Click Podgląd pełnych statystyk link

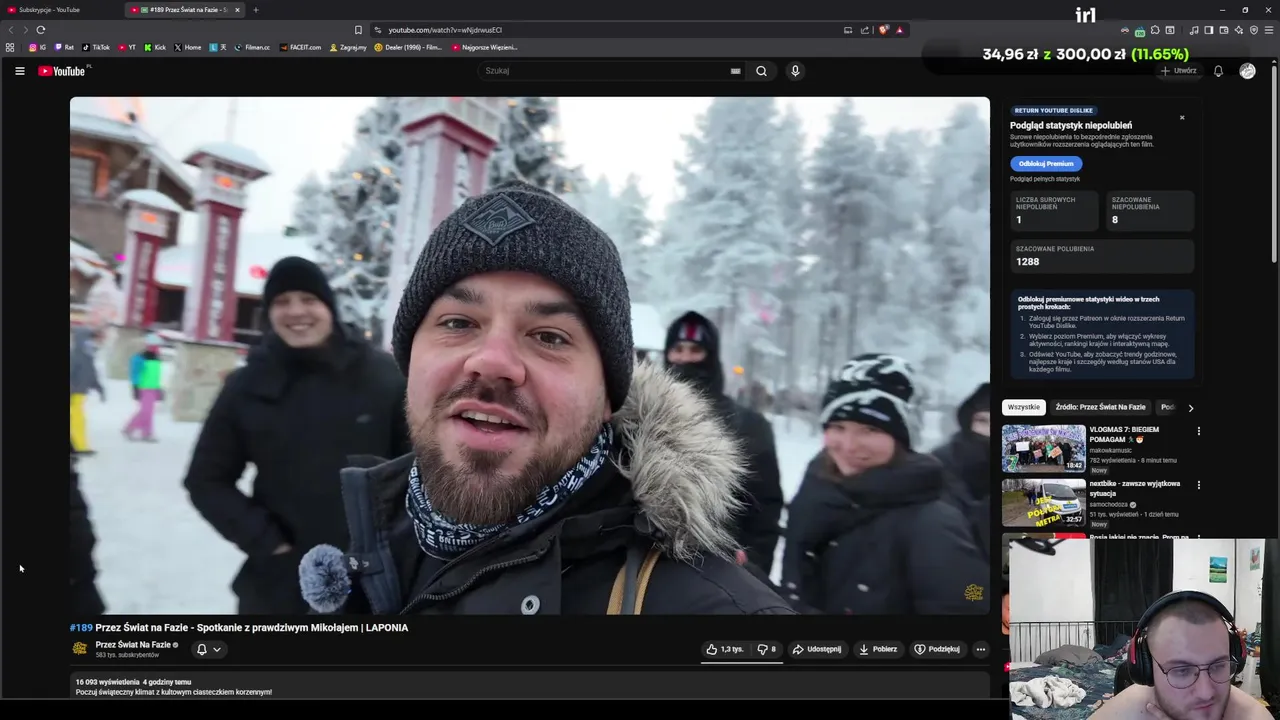click(1045, 179)
